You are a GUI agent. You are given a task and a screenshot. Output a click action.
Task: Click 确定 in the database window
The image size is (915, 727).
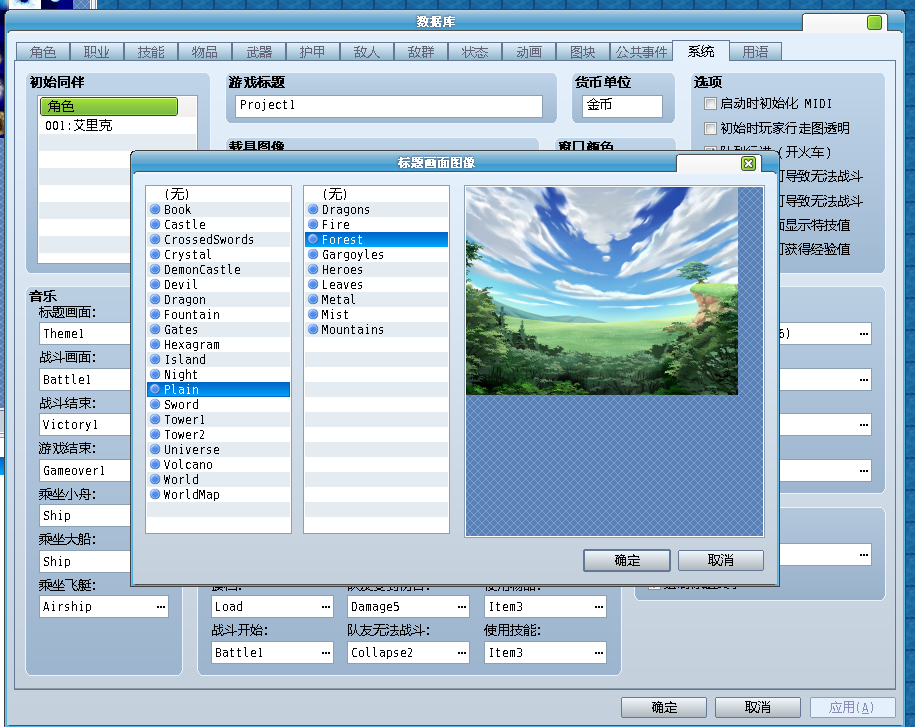(x=664, y=708)
